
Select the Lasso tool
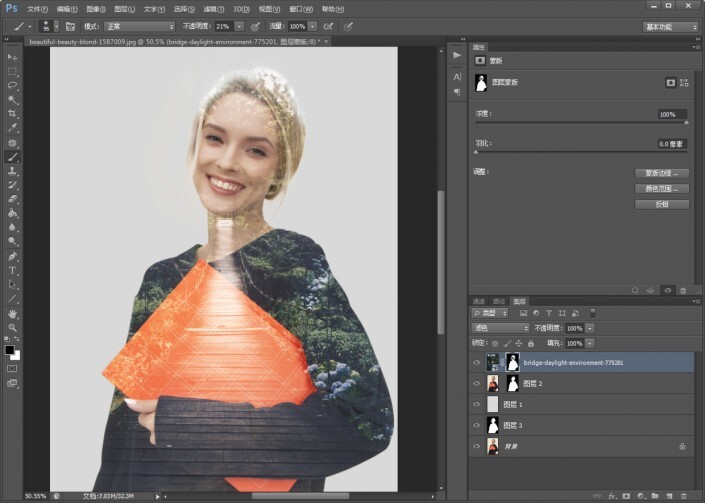13,86
